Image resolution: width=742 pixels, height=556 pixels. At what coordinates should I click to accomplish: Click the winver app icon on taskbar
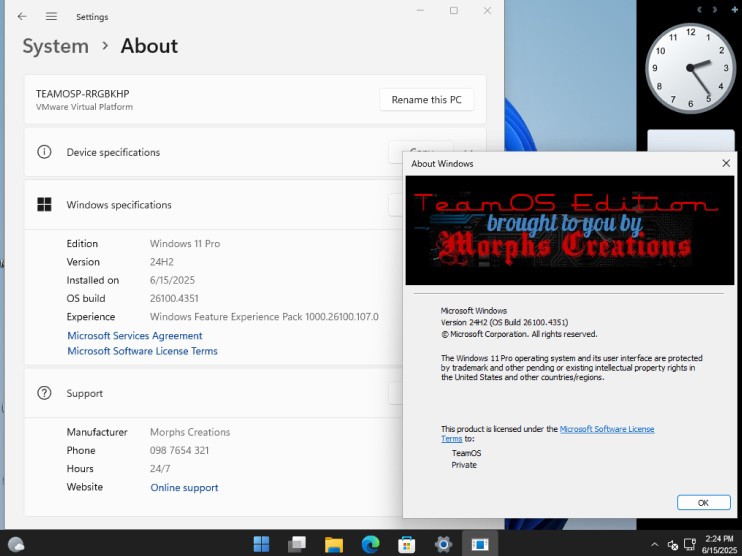479,544
